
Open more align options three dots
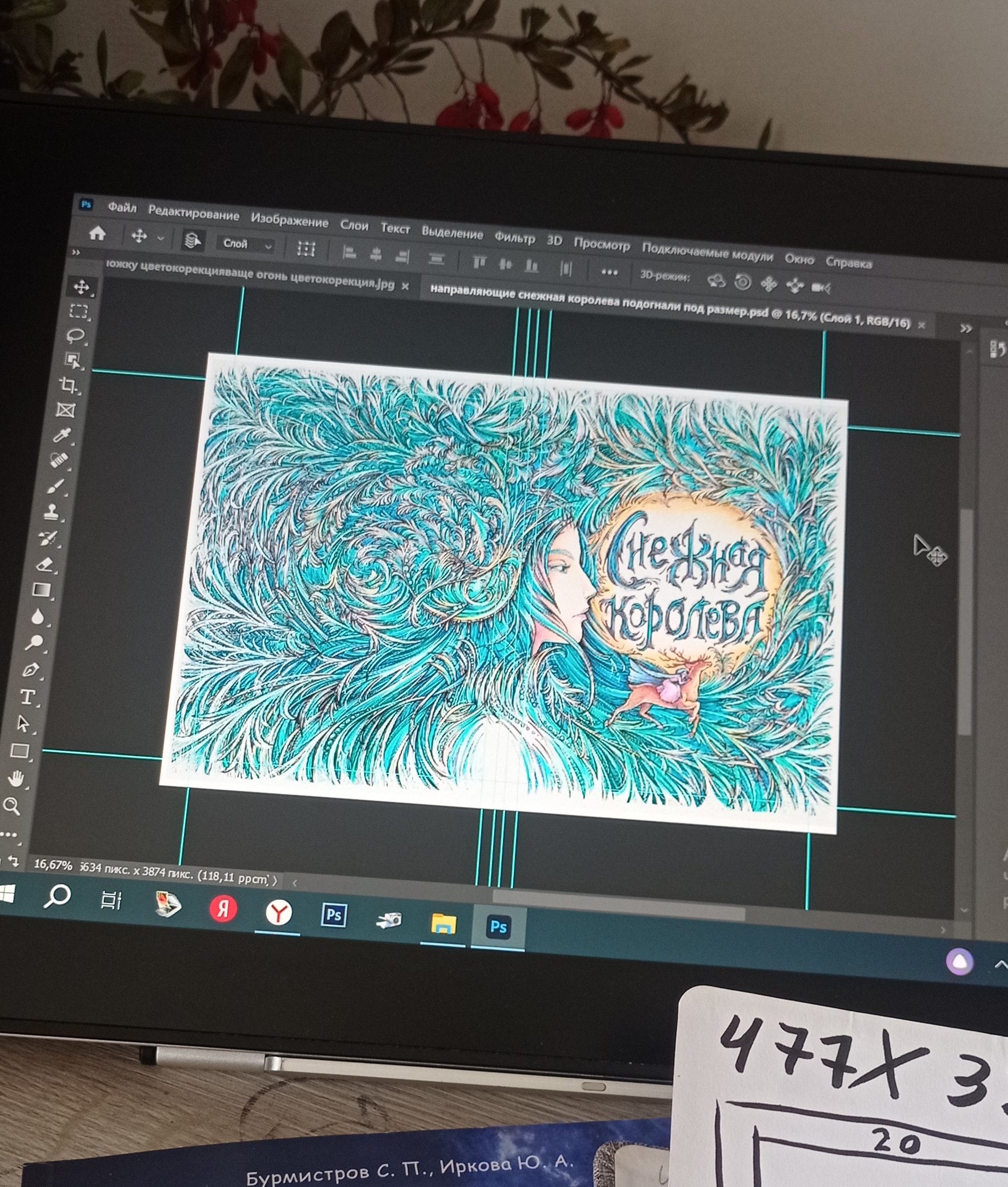pos(610,272)
